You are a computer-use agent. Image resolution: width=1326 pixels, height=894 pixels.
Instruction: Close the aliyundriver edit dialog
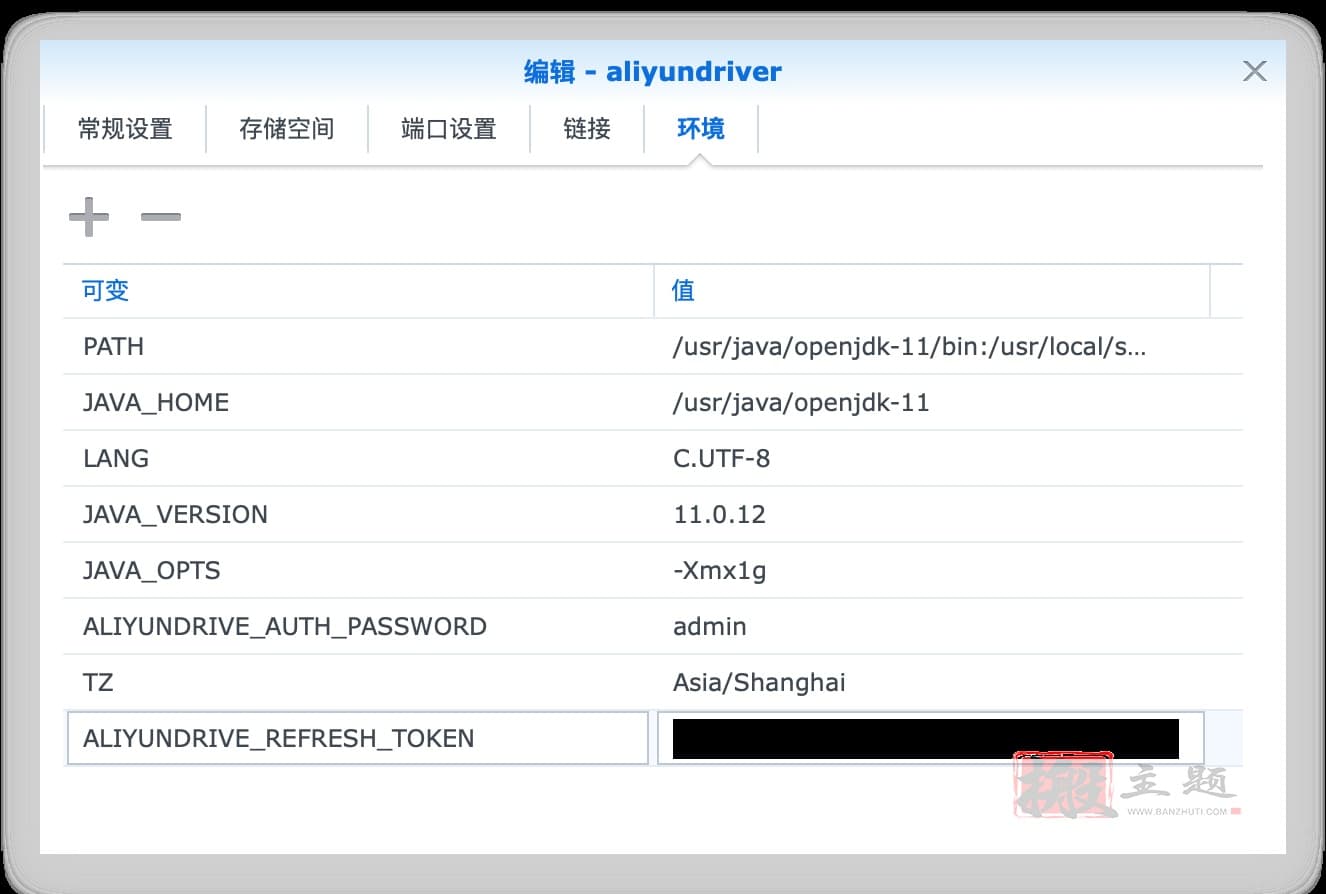(1254, 71)
